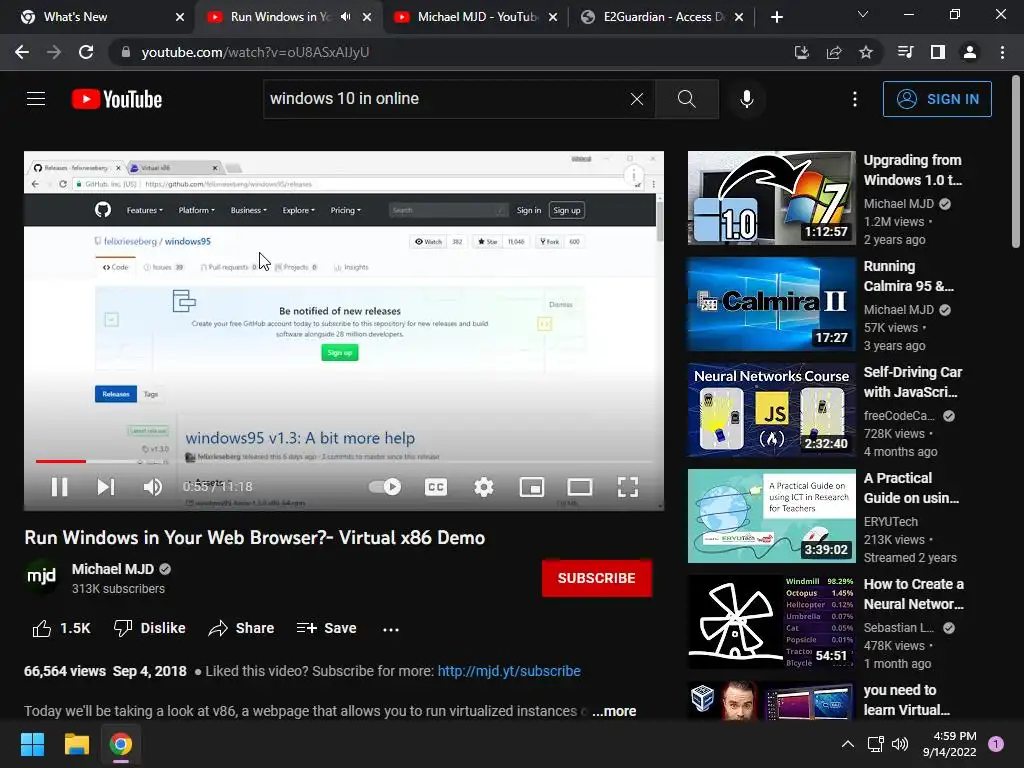
Task: Bookmark this page star
Action: pyautogui.click(x=866, y=52)
